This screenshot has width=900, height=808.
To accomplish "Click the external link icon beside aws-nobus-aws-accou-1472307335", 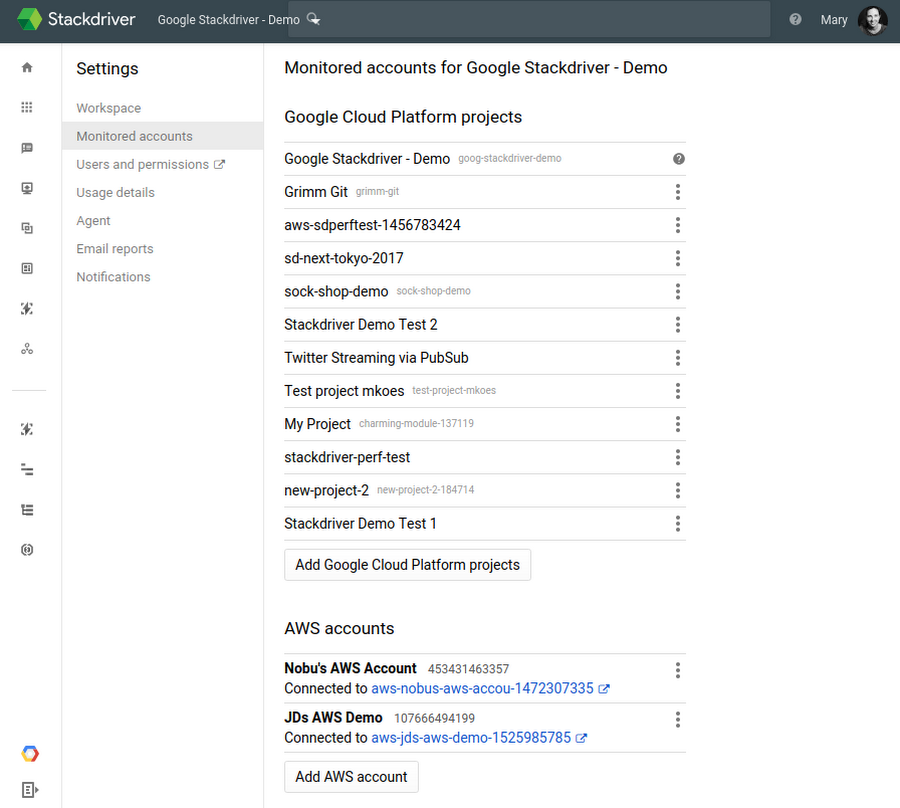I will [x=604, y=689].
